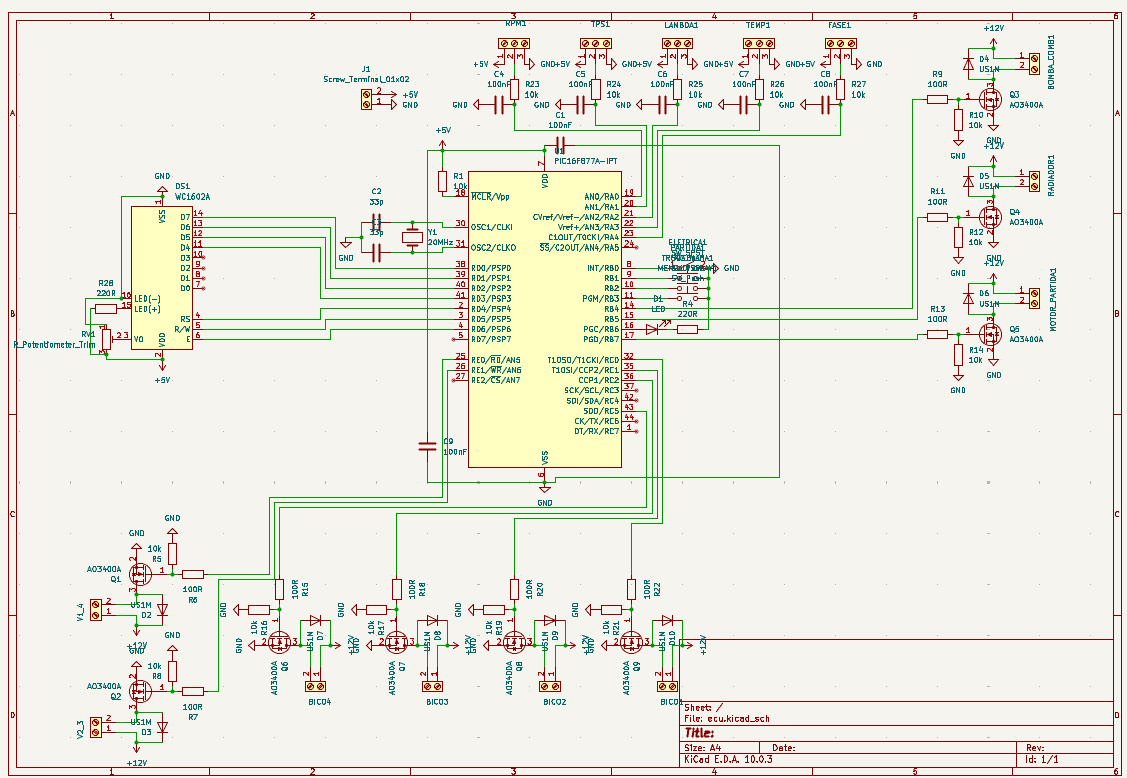The height and width of the screenshot is (778, 1127).
Task: Select the PIC16F877A microcontroller symbol U1
Action: click(545, 319)
